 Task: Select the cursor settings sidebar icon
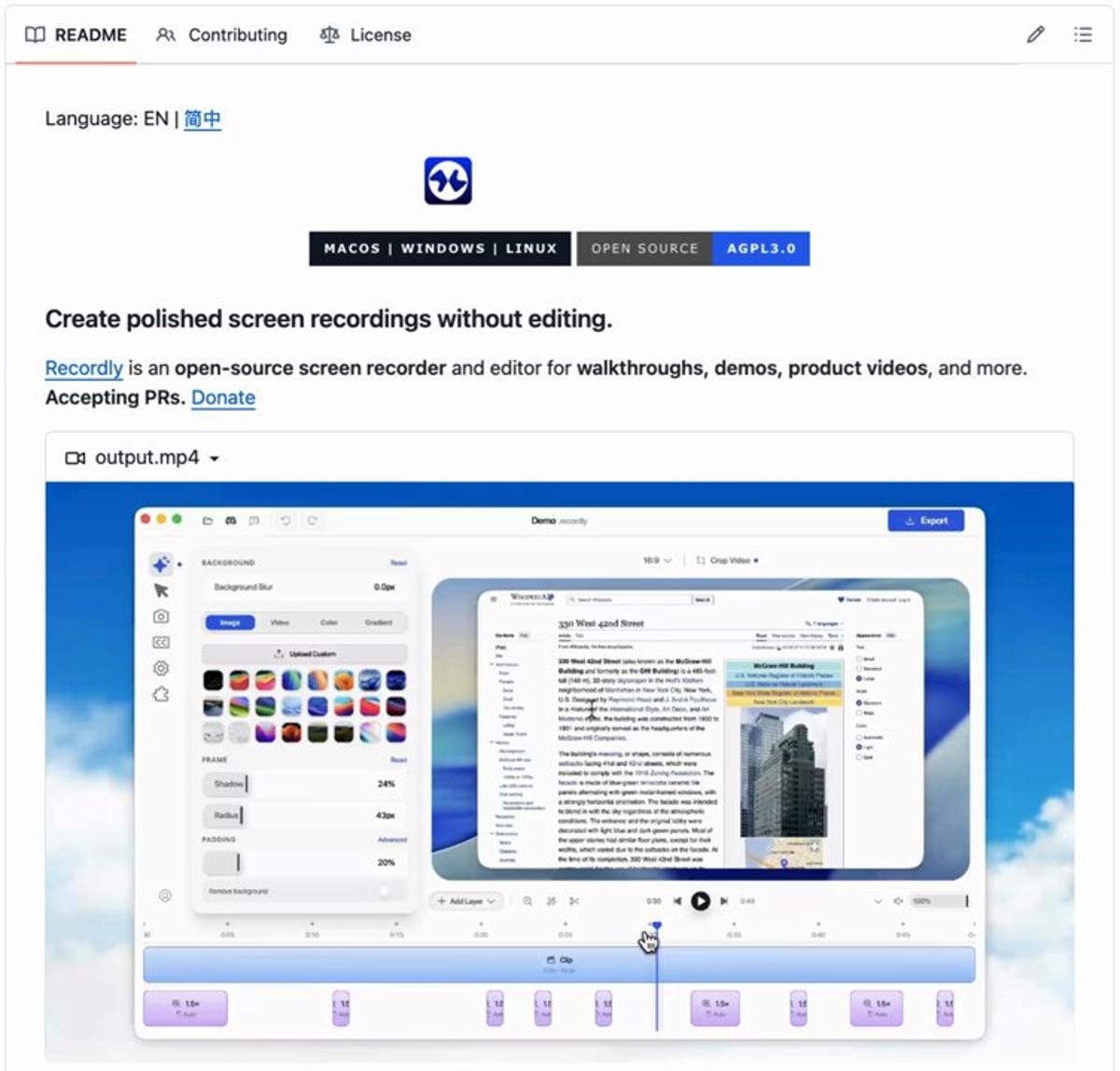tap(161, 591)
